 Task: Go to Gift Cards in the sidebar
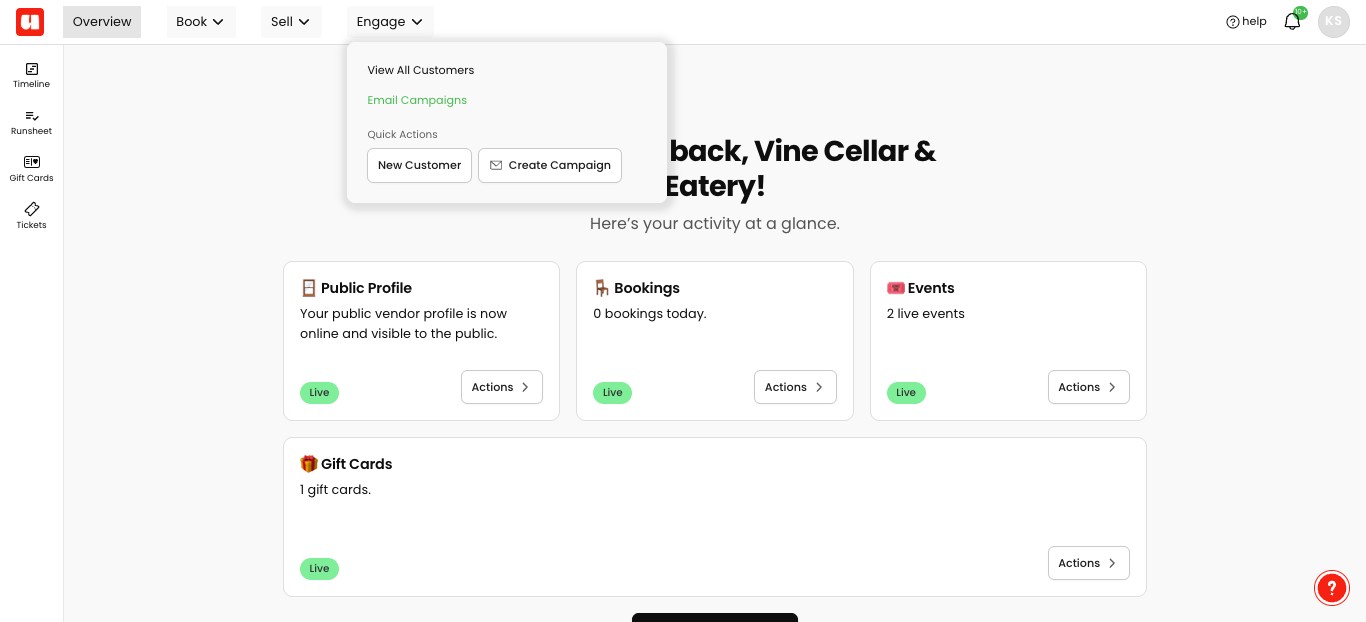(x=31, y=169)
